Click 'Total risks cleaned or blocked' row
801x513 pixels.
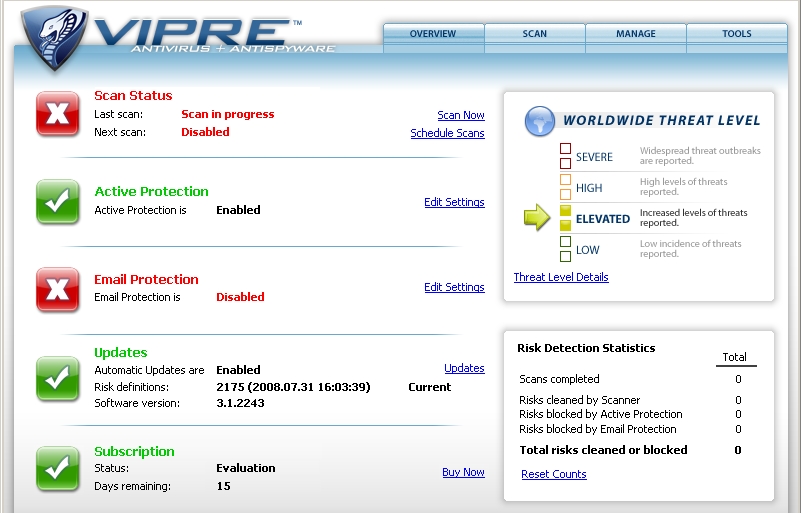[x=630, y=450]
